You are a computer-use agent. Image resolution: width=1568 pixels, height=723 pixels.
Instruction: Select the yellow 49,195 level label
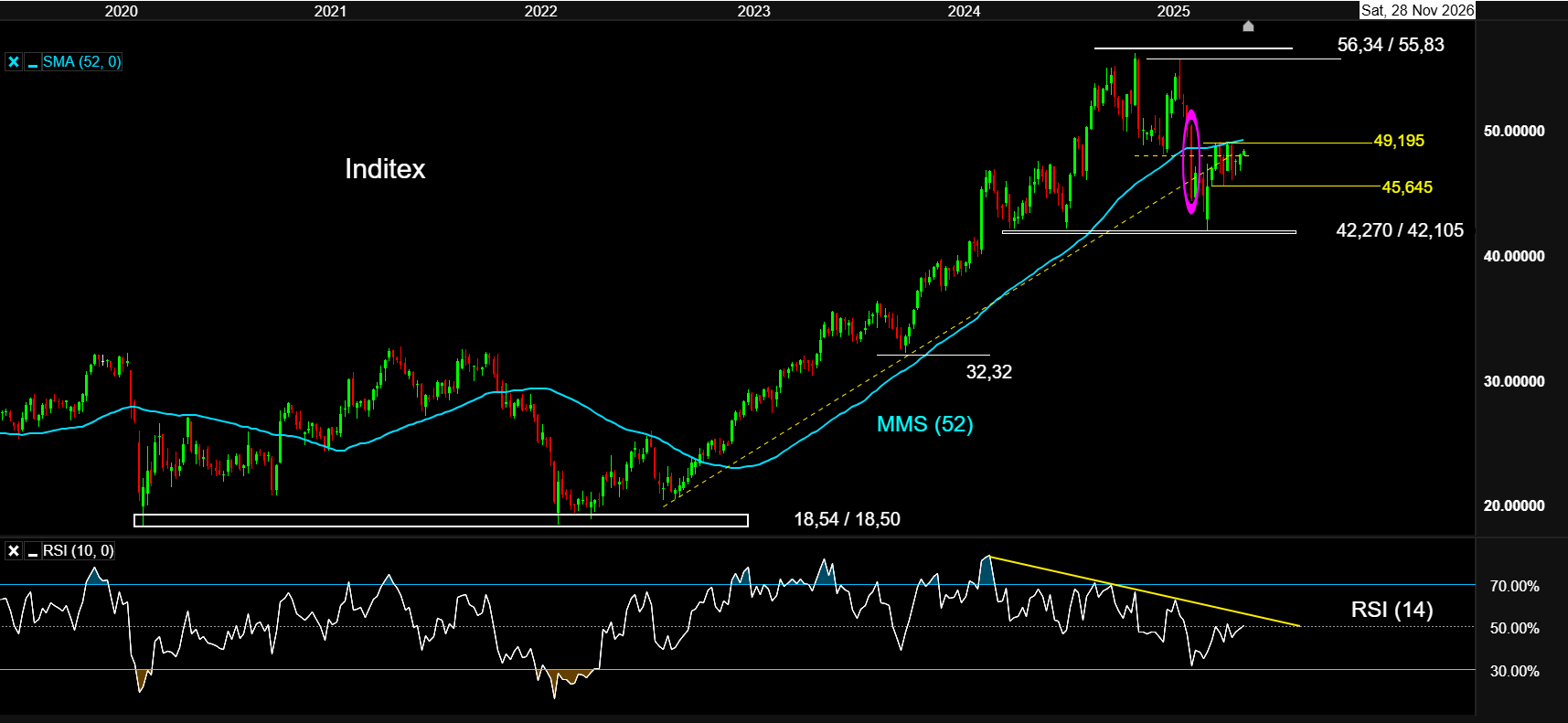pyautogui.click(x=1399, y=141)
